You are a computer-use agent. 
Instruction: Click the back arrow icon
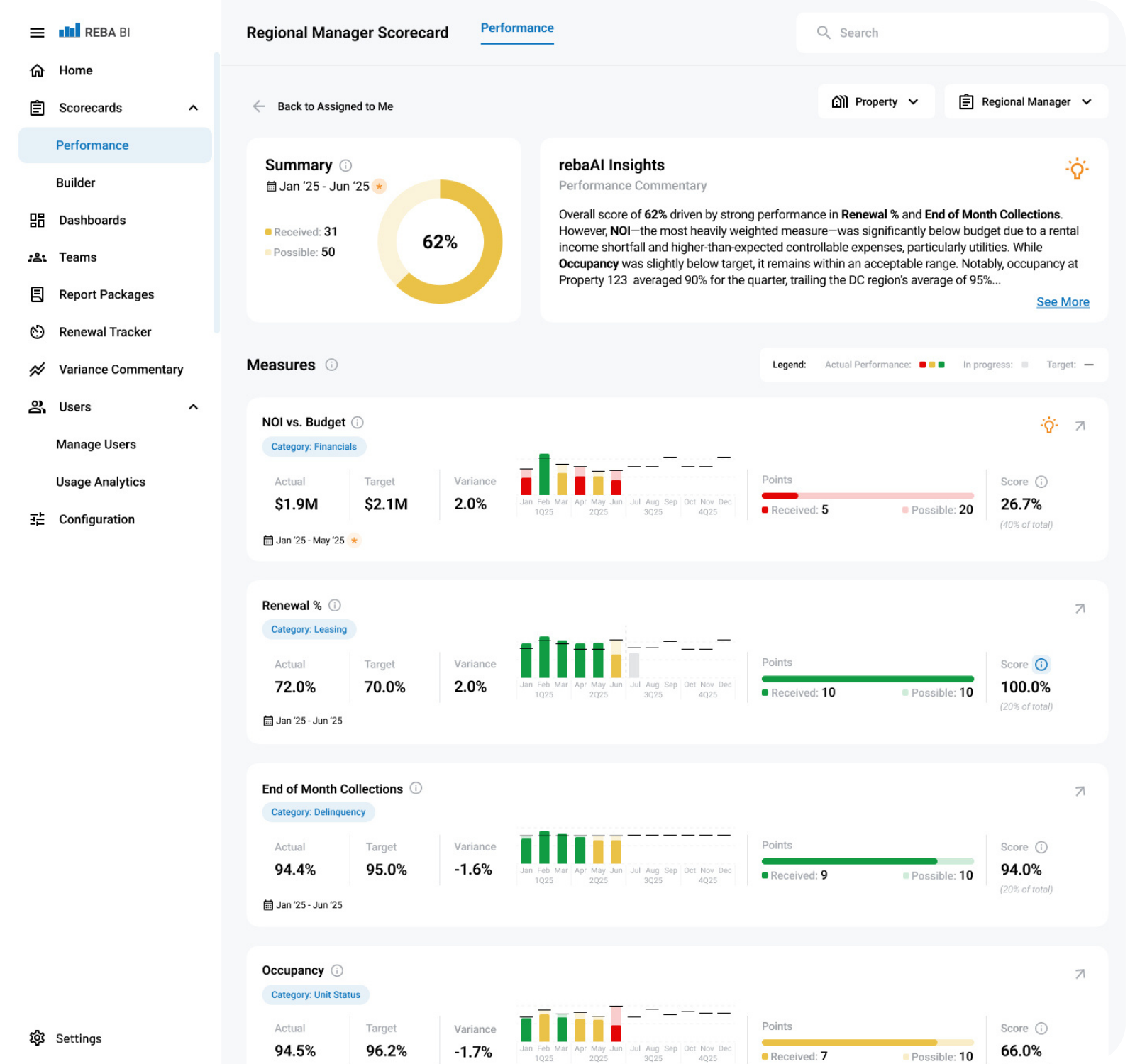(259, 106)
